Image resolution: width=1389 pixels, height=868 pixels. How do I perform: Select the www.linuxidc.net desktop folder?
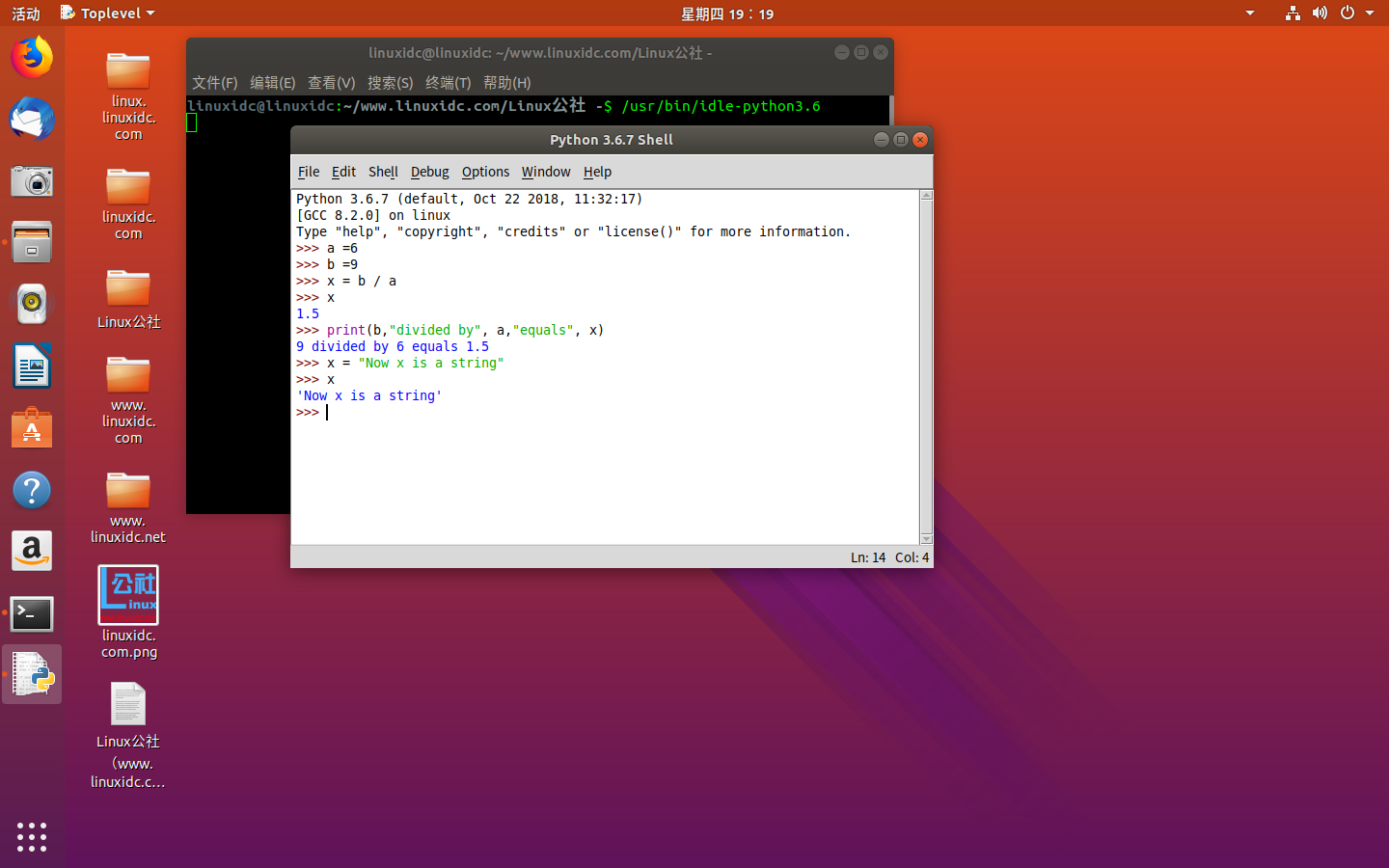tap(128, 507)
